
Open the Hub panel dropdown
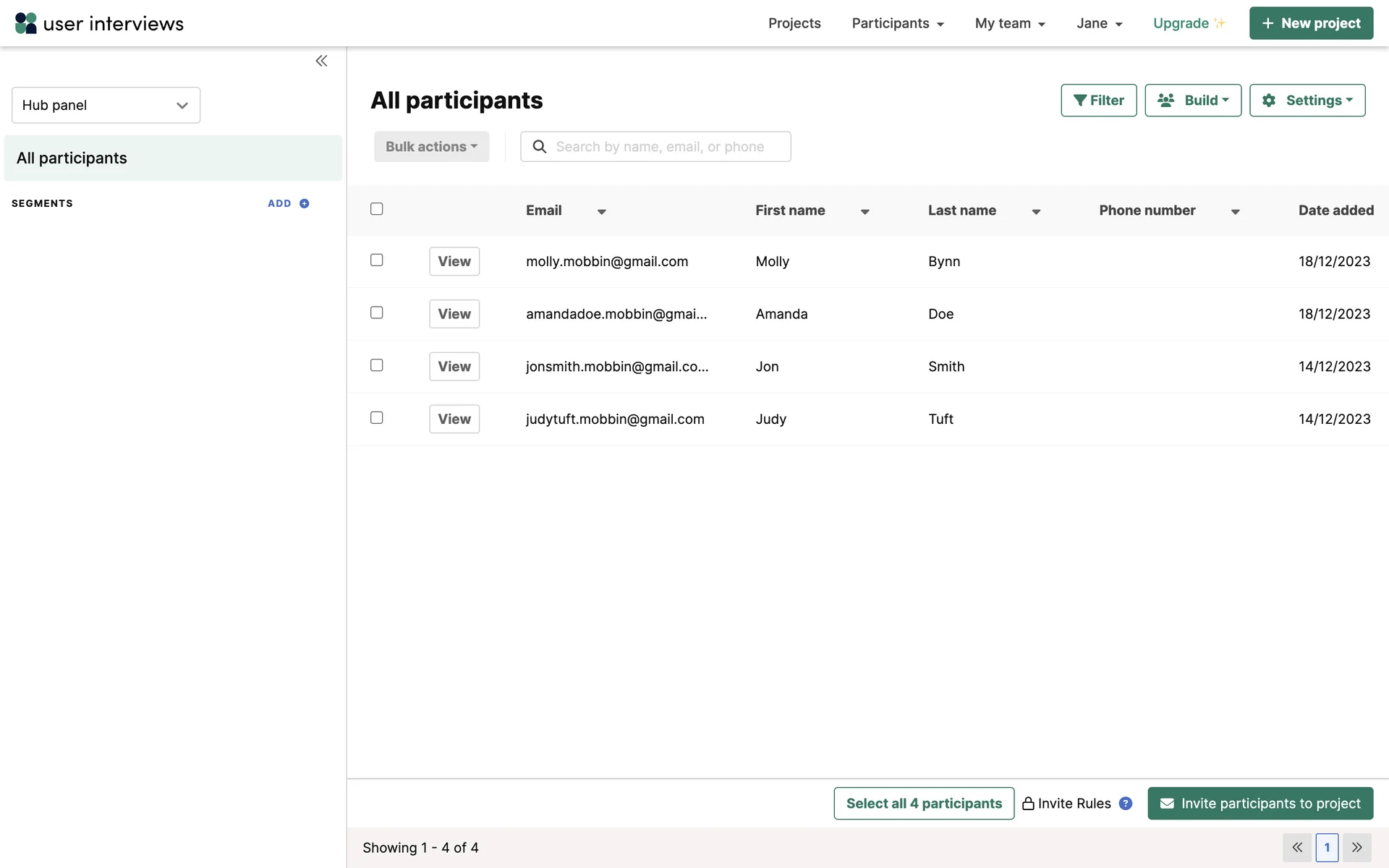[106, 106]
